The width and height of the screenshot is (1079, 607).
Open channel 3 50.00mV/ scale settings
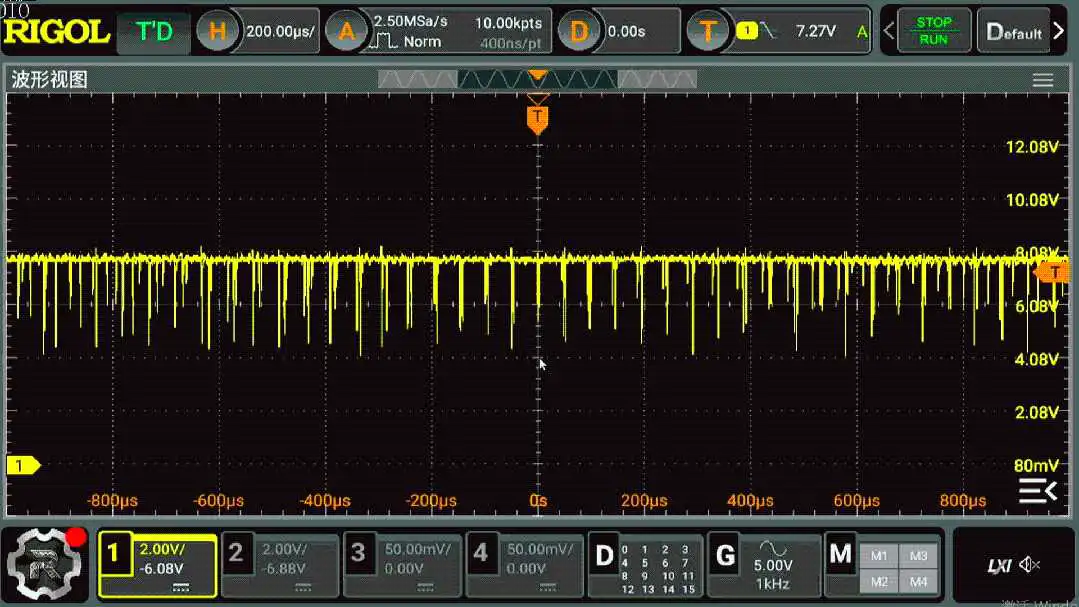coord(418,549)
